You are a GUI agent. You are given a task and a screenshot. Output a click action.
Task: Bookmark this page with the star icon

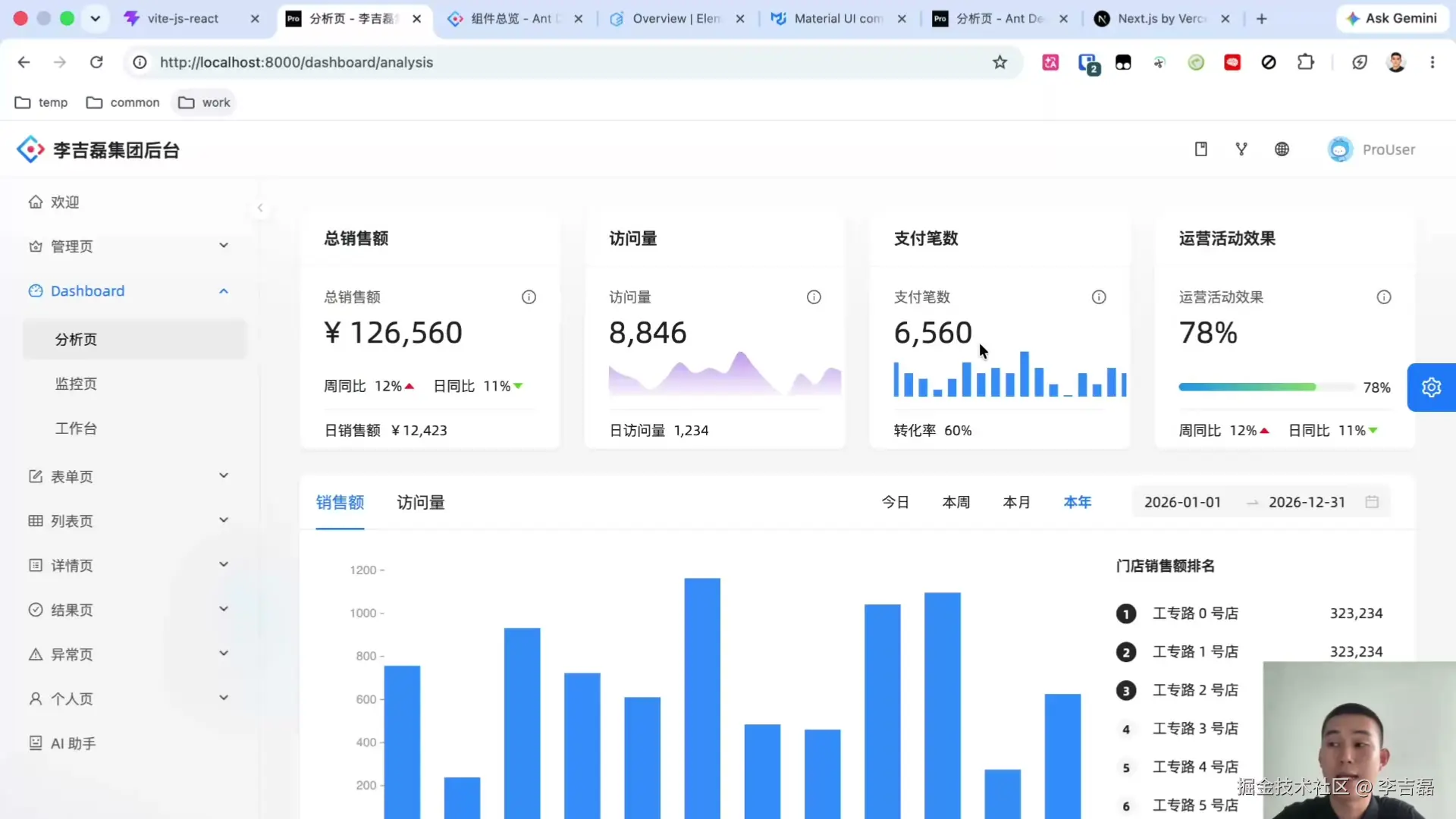[999, 62]
